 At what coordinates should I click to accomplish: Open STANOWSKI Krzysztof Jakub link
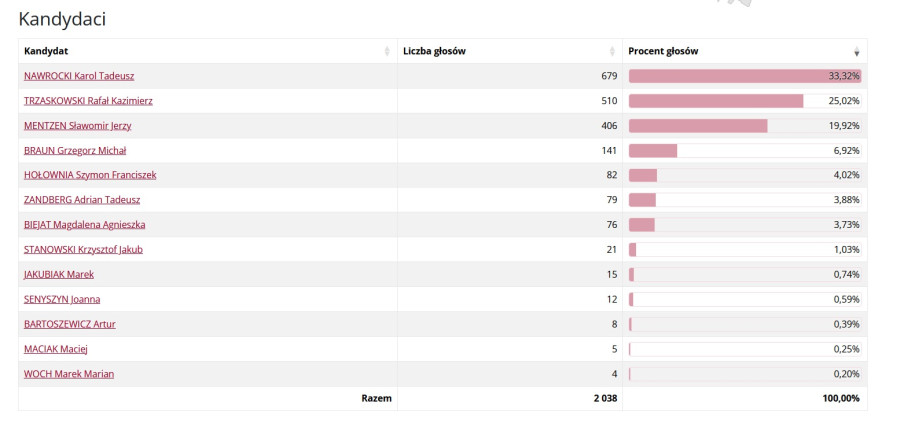pos(83,250)
